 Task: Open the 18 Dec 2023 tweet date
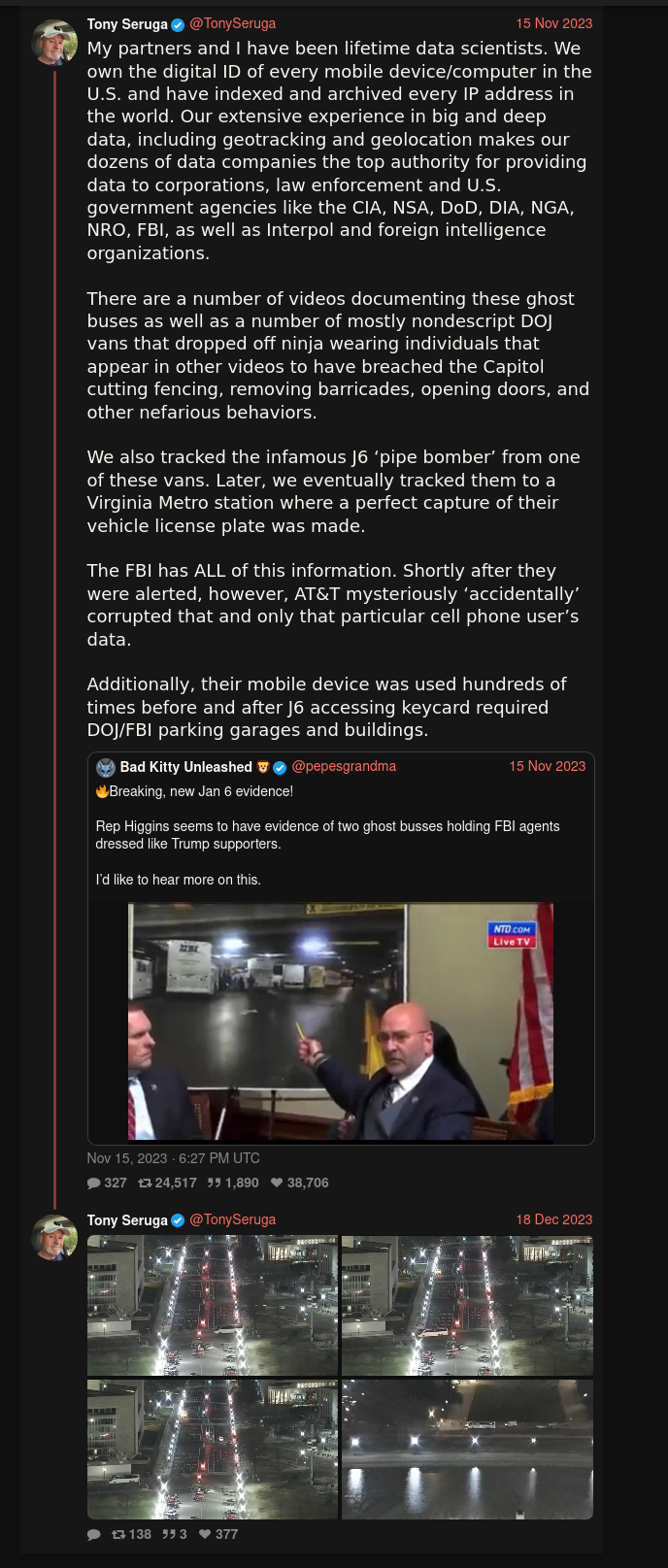(x=553, y=1219)
